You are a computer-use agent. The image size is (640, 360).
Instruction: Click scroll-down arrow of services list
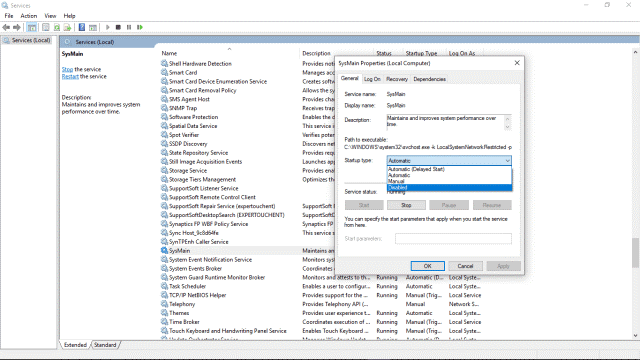[x=635, y=336]
